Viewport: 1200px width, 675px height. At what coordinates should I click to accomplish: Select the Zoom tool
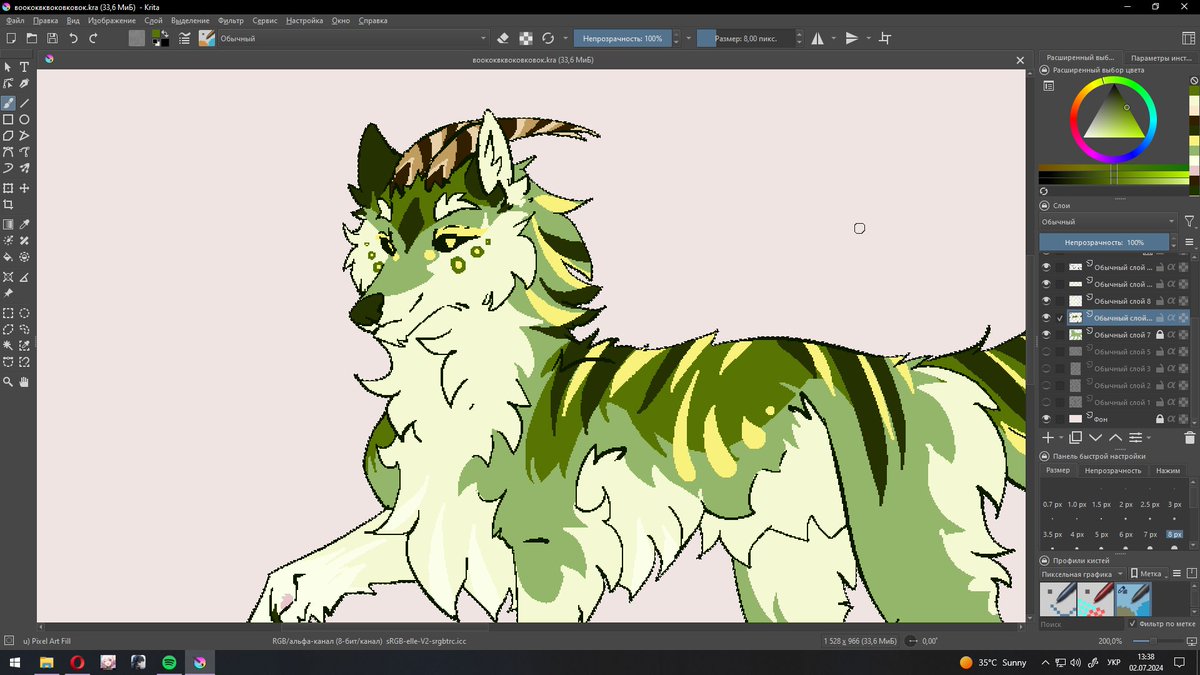pyautogui.click(x=8, y=382)
